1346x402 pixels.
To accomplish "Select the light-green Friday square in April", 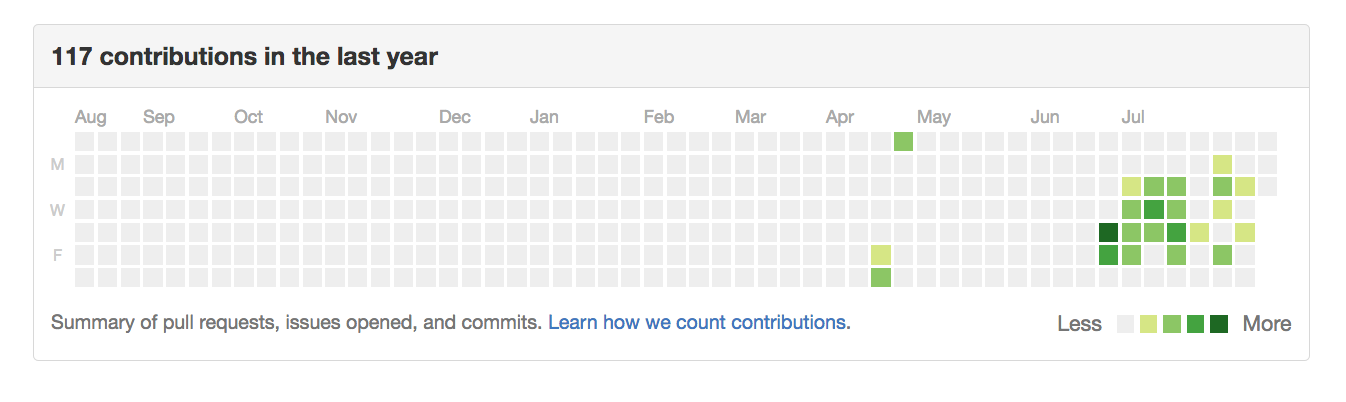I will (880, 255).
